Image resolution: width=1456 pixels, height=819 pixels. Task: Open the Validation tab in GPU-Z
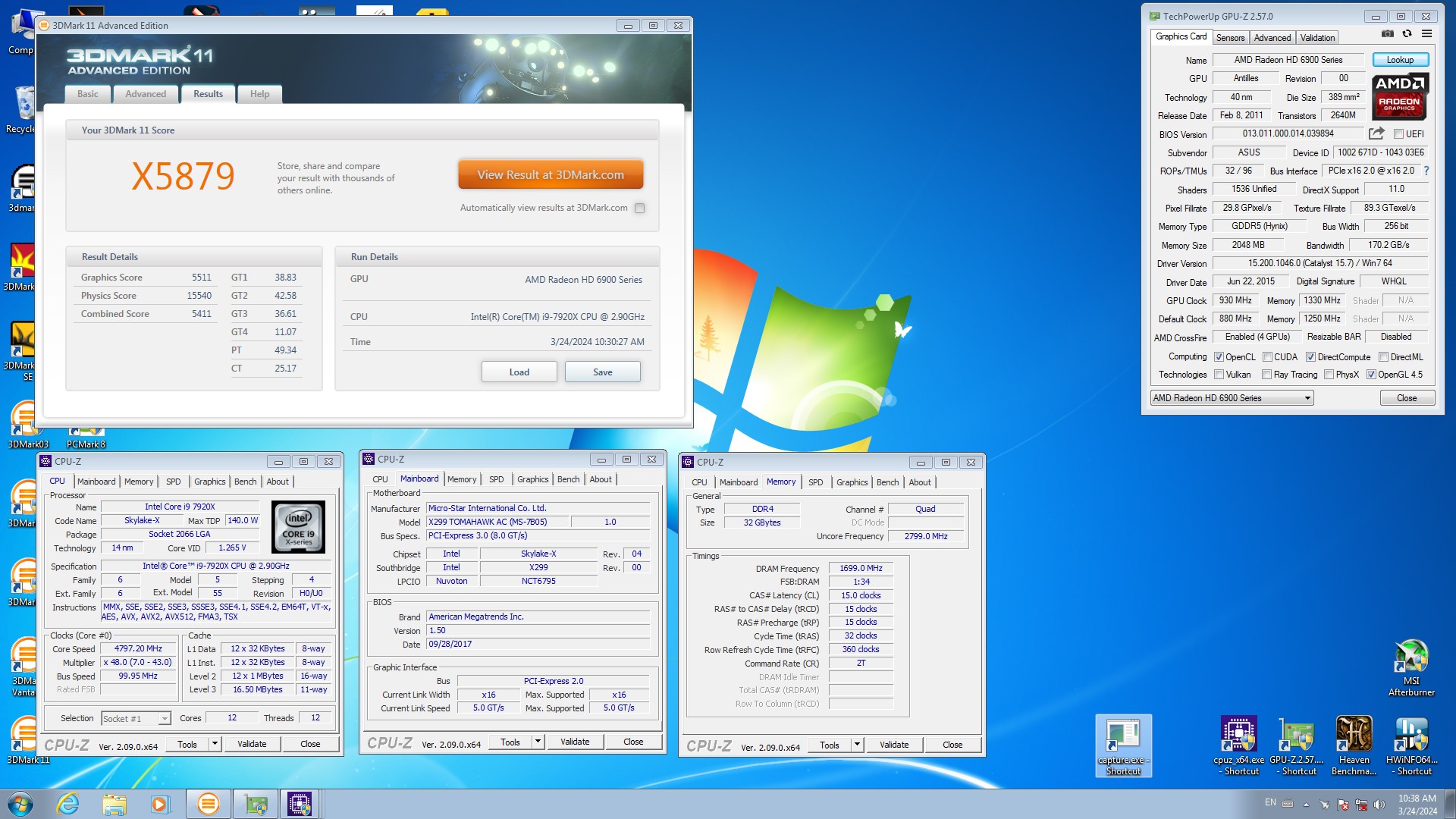pyautogui.click(x=1317, y=38)
